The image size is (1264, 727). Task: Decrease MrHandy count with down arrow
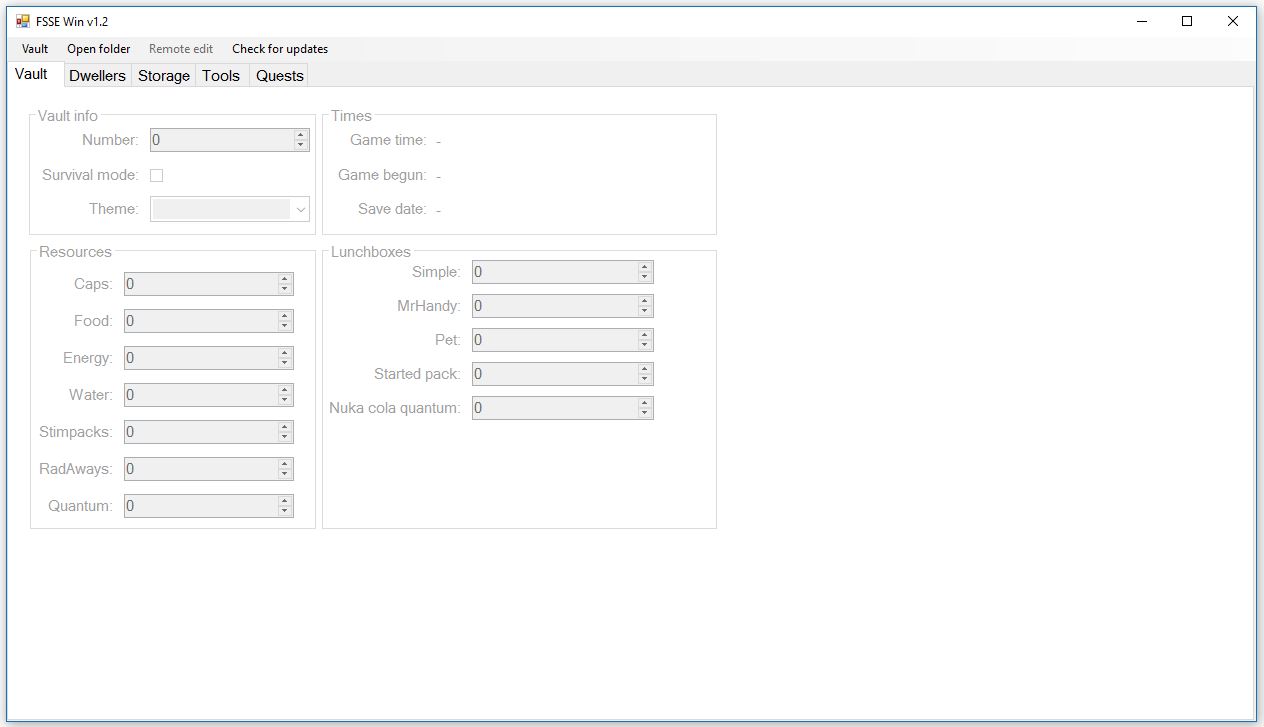coord(645,311)
